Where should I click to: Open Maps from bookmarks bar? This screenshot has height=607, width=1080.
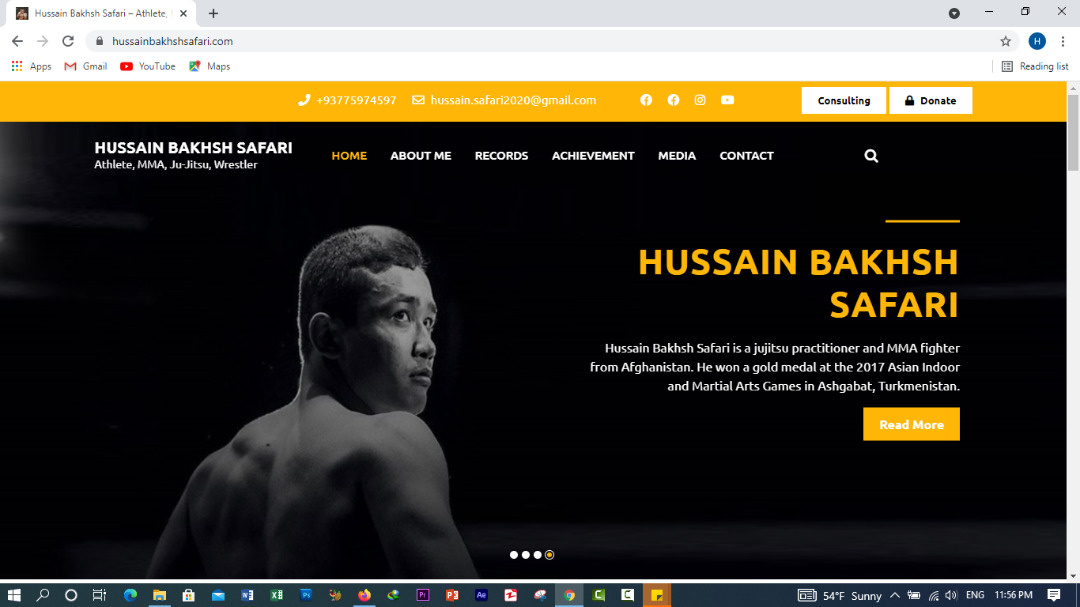click(x=209, y=66)
